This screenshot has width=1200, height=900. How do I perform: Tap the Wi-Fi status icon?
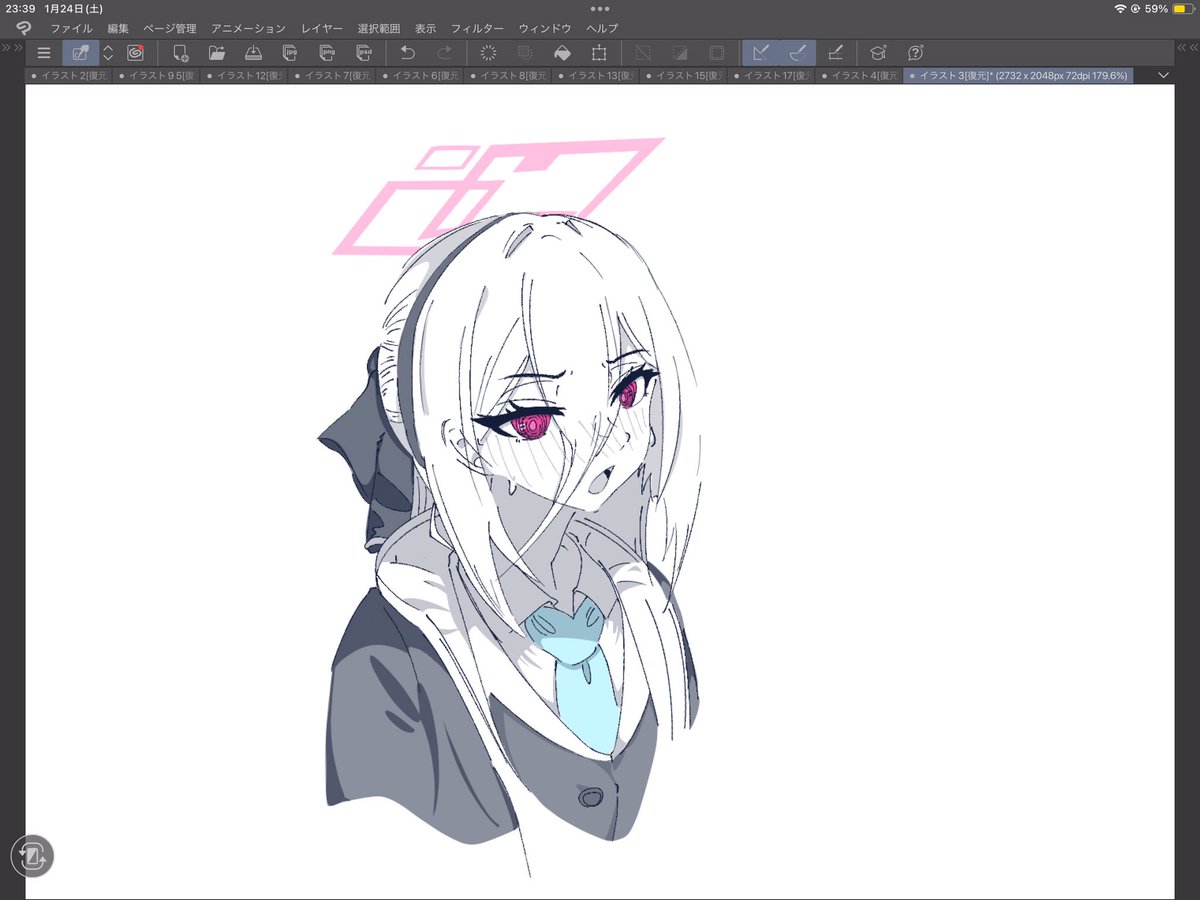(x=1120, y=8)
